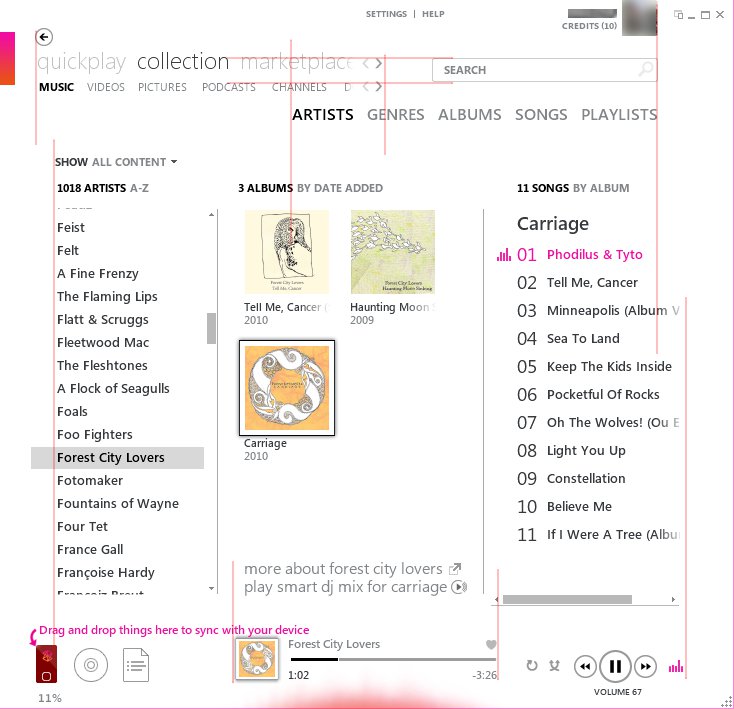Seek along the song progress bar

(x=393, y=659)
